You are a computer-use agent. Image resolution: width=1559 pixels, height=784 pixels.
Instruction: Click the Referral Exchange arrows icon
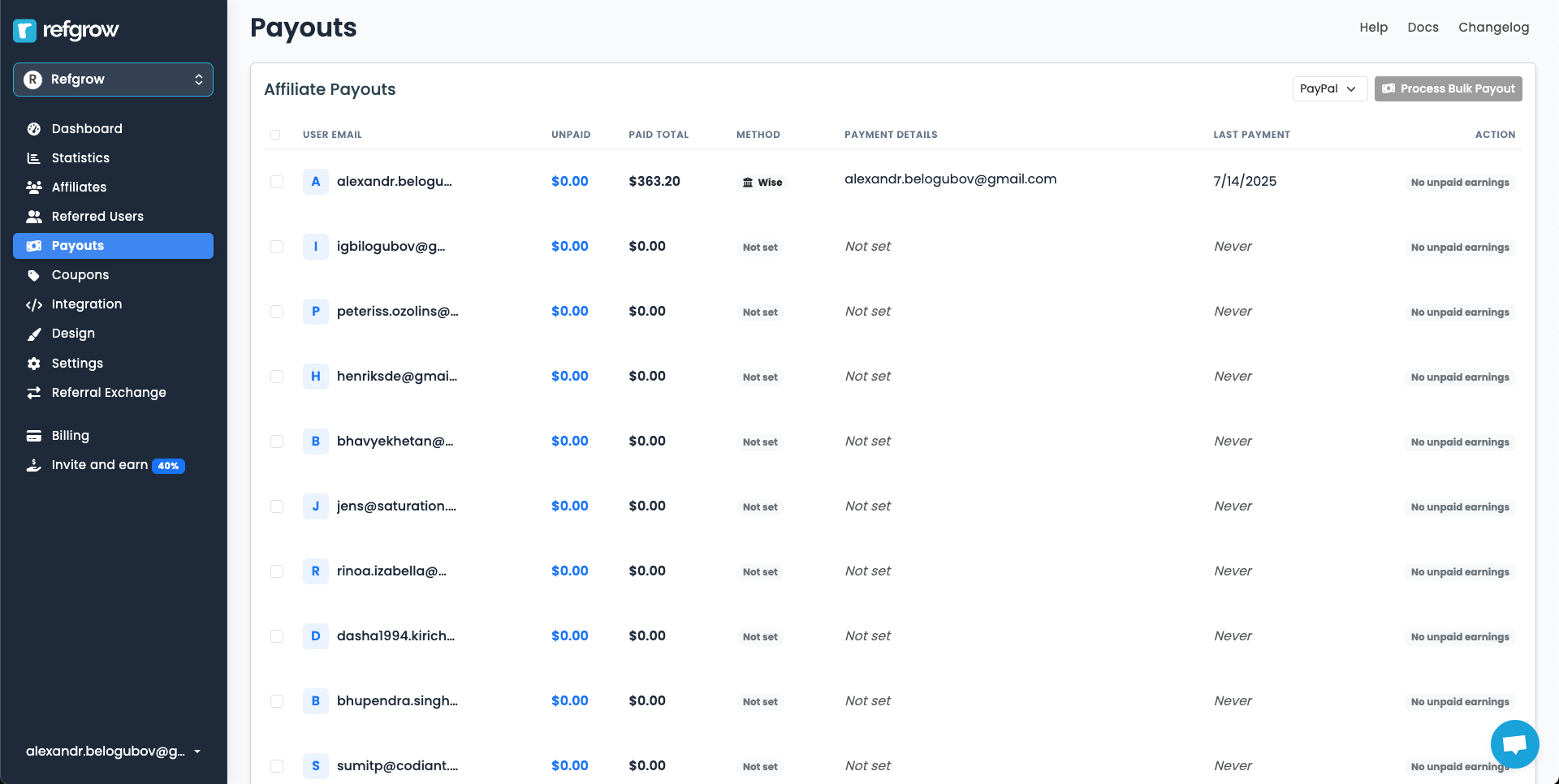click(34, 393)
